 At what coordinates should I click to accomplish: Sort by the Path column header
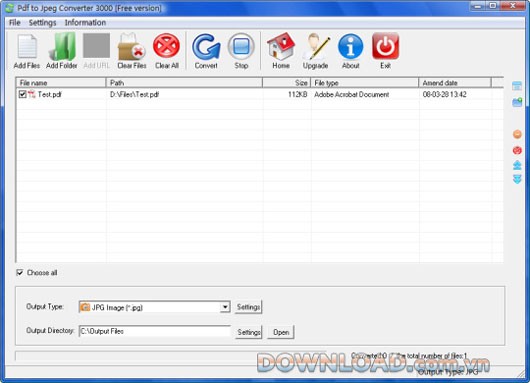click(x=185, y=83)
